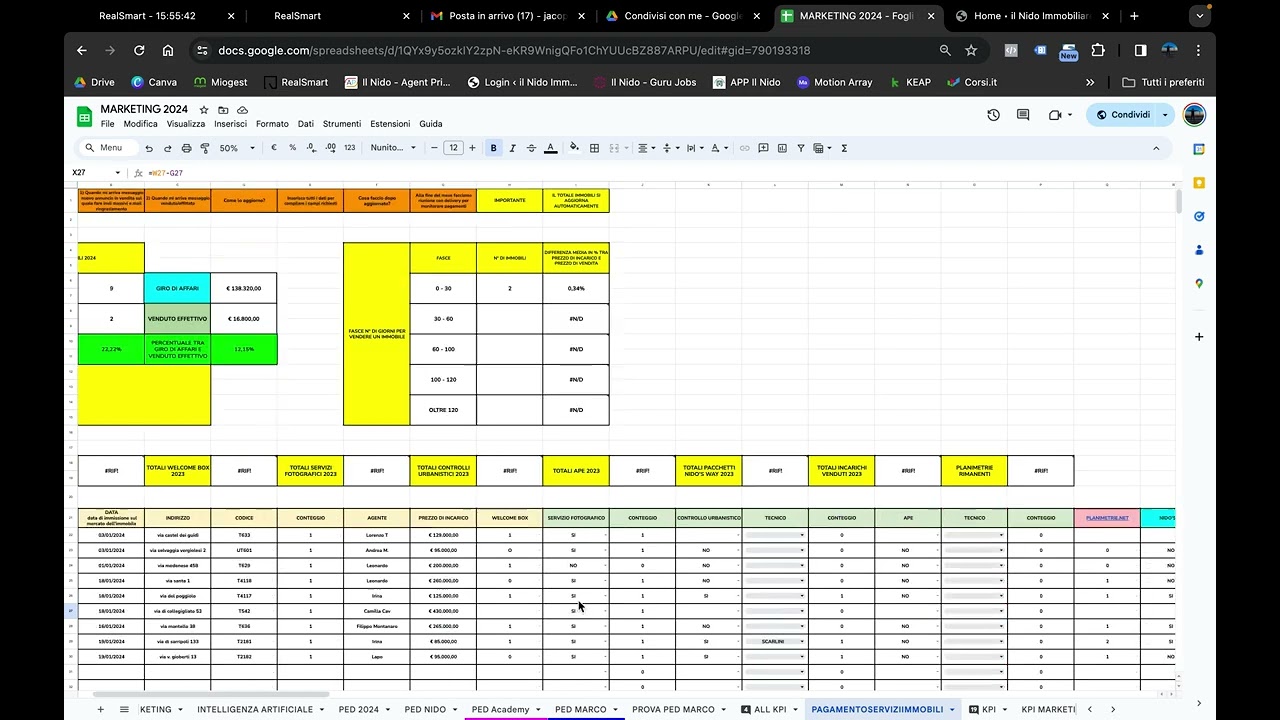Insert a link with chain icon
Screen dimensions: 1280x720
pos(744,148)
